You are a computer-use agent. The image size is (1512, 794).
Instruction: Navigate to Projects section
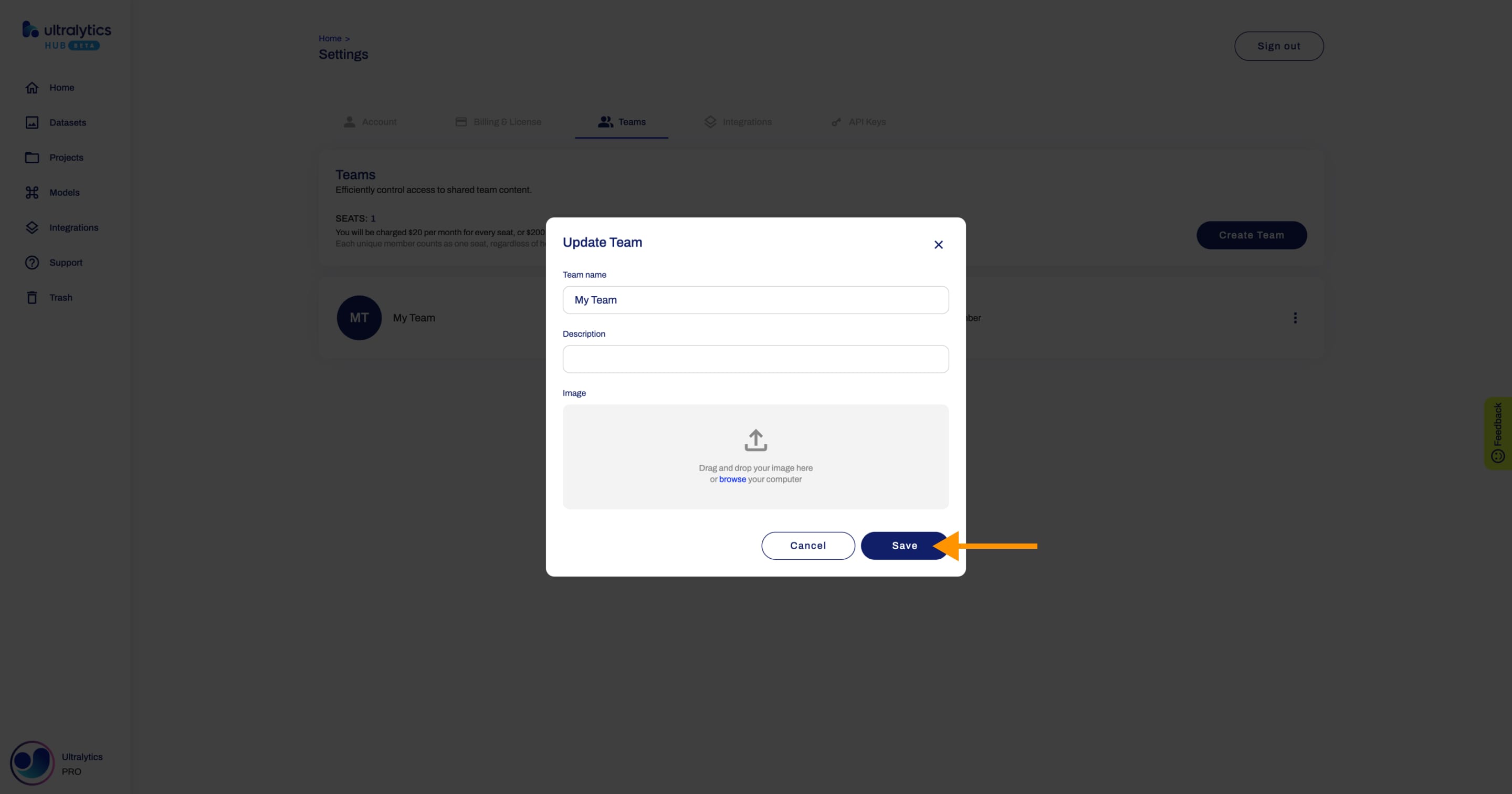coord(66,157)
